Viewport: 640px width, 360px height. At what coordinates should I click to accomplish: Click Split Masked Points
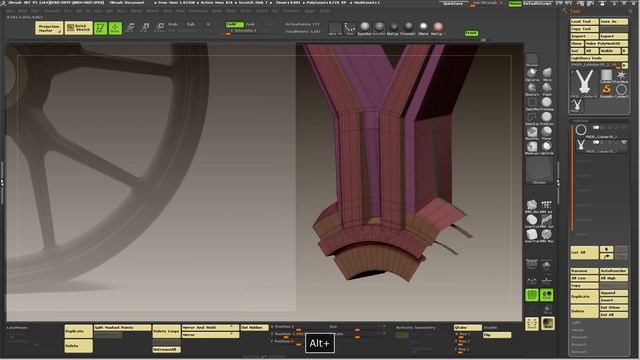tap(122, 328)
